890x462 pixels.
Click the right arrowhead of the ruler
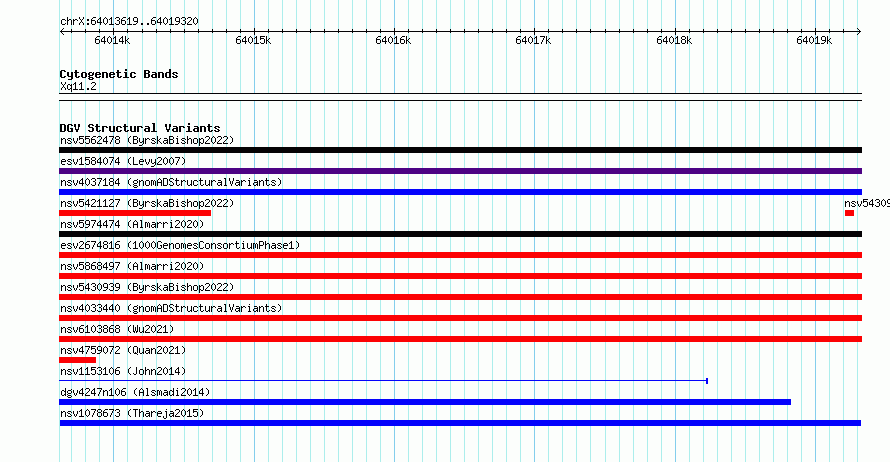pyautogui.click(x=859, y=31)
